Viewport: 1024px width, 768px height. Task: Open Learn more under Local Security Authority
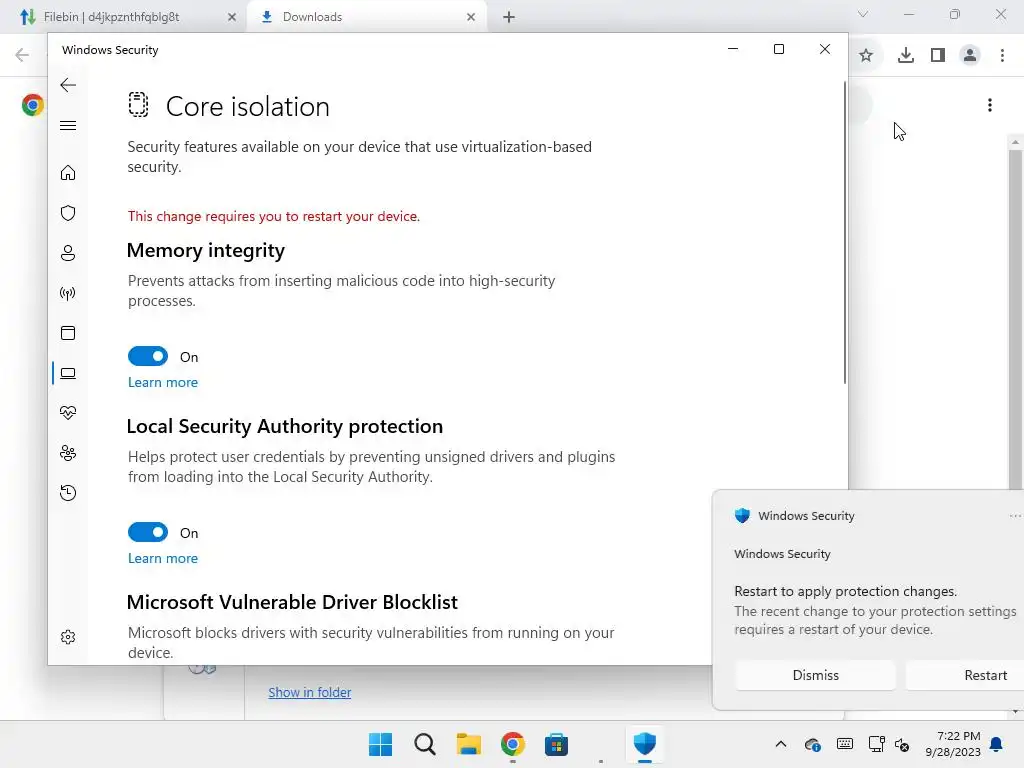coord(163,558)
